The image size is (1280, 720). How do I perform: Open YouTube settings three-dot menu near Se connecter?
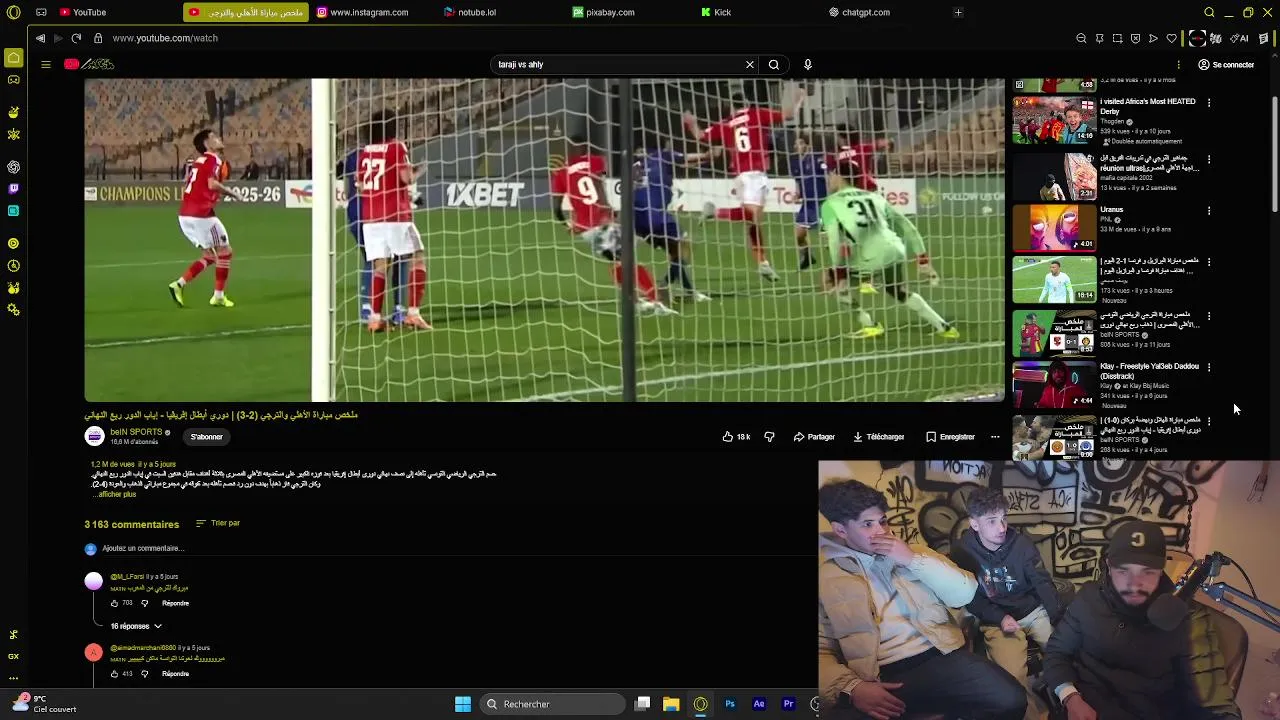pyautogui.click(x=1178, y=64)
